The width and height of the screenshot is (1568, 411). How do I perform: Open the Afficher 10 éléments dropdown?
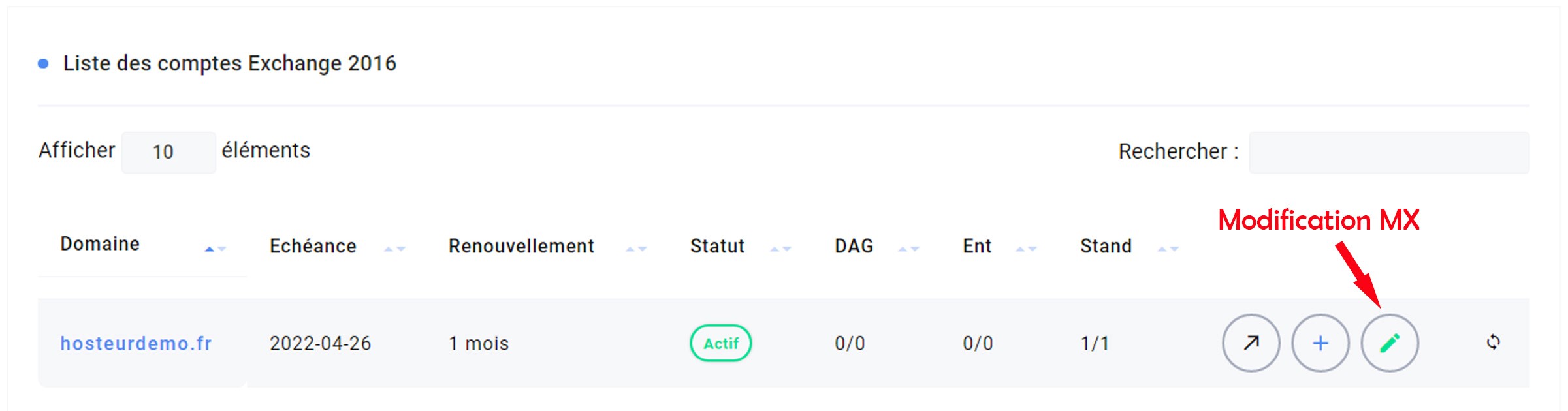(x=168, y=152)
